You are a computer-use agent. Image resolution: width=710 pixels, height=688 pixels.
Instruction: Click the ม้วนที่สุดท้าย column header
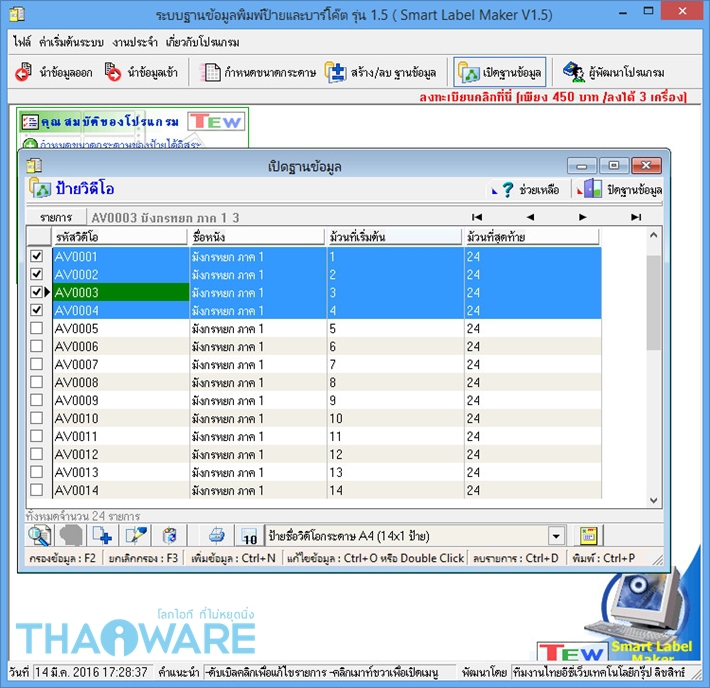(x=532, y=236)
